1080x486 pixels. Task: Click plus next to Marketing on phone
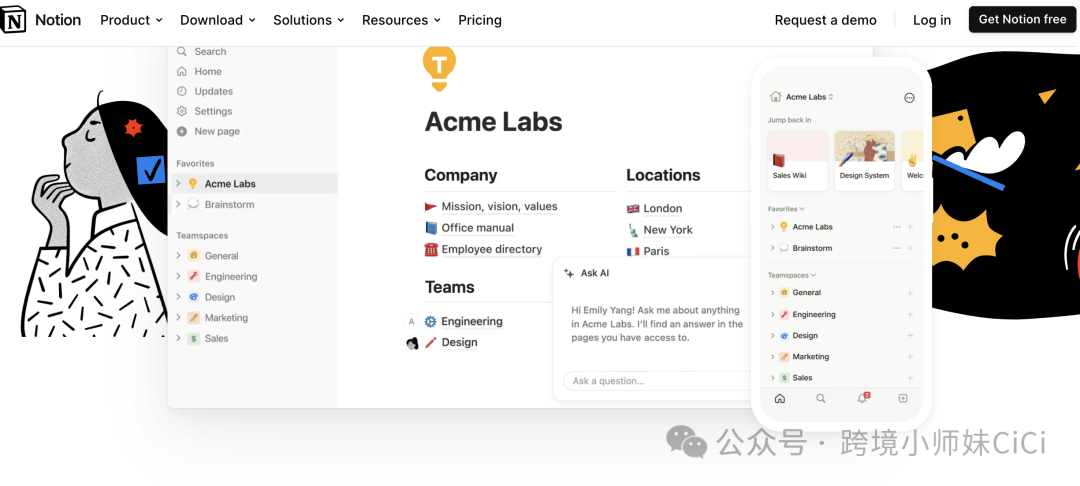(911, 357)
